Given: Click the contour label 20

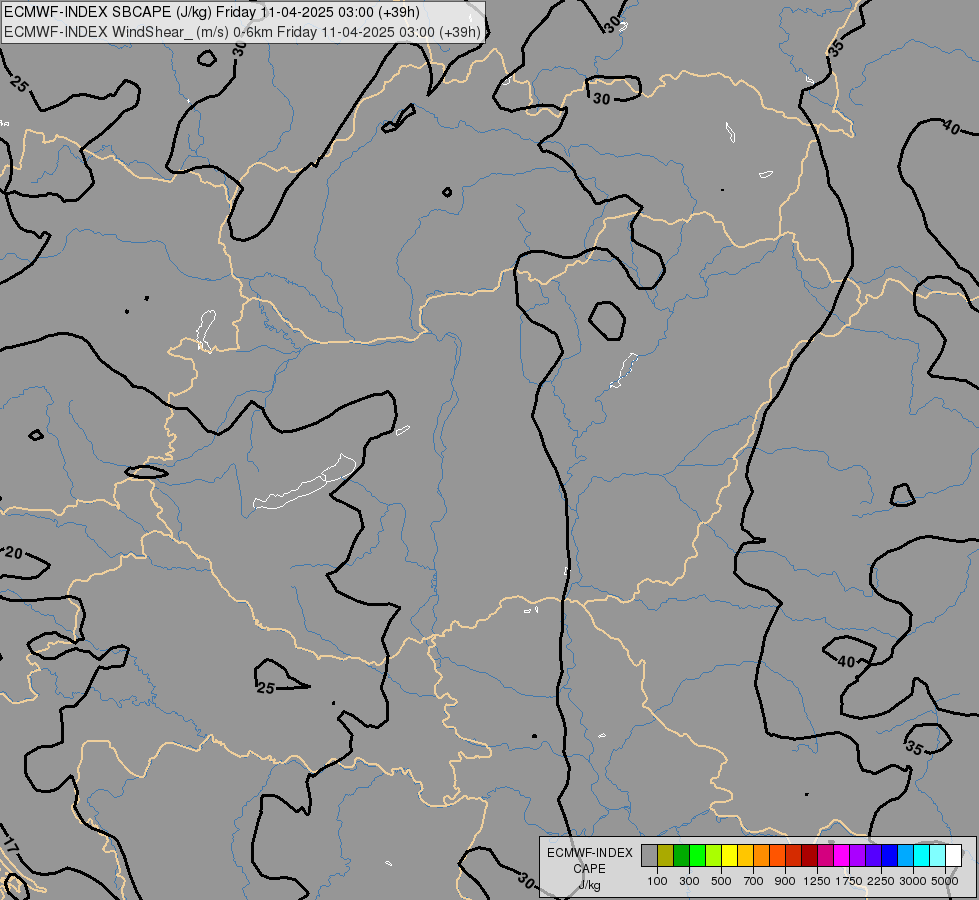Looking at the screenshot, I should [x=13, y=553].
